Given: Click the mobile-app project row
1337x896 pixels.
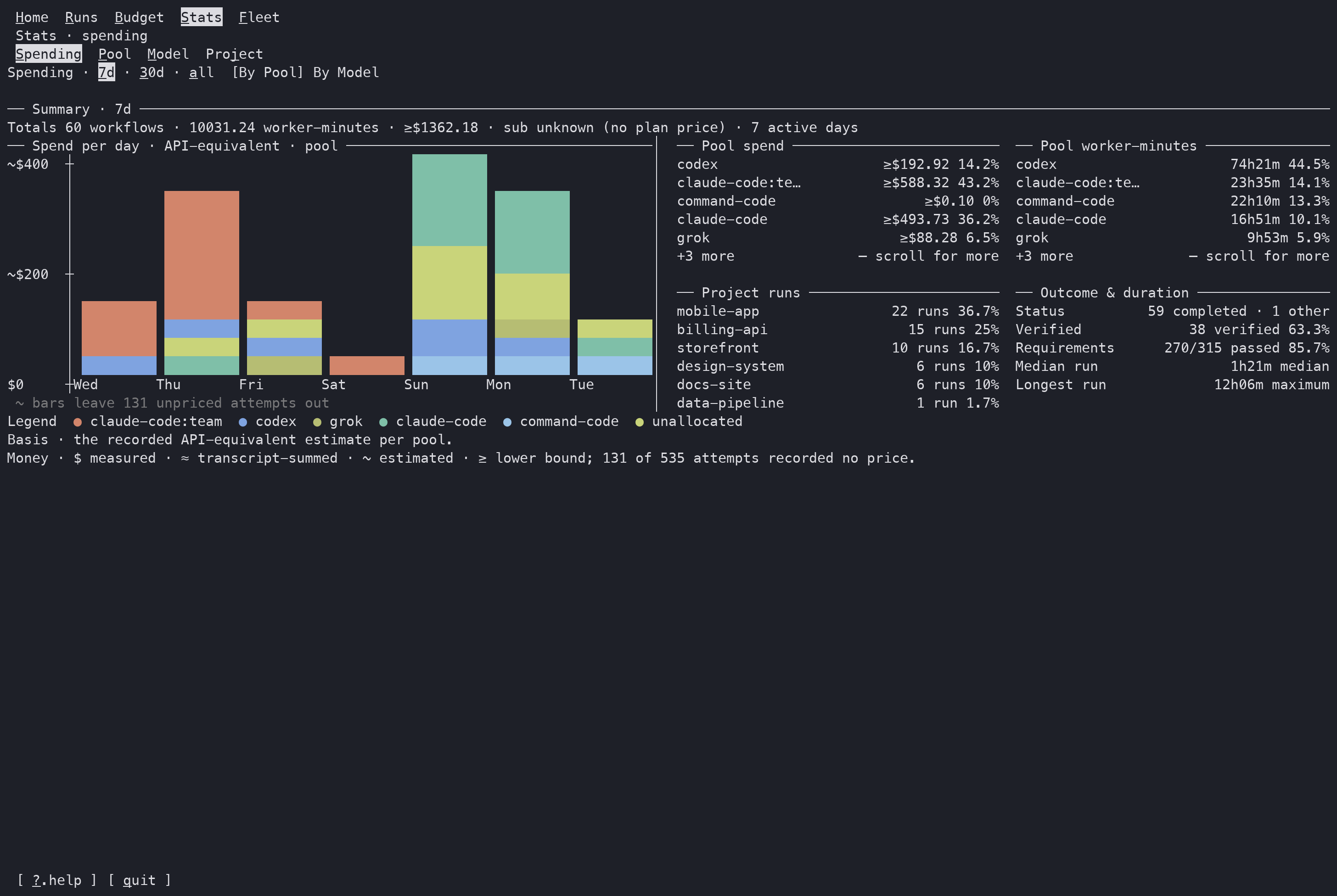Looking at the screenshot, I should pos(838,311).
